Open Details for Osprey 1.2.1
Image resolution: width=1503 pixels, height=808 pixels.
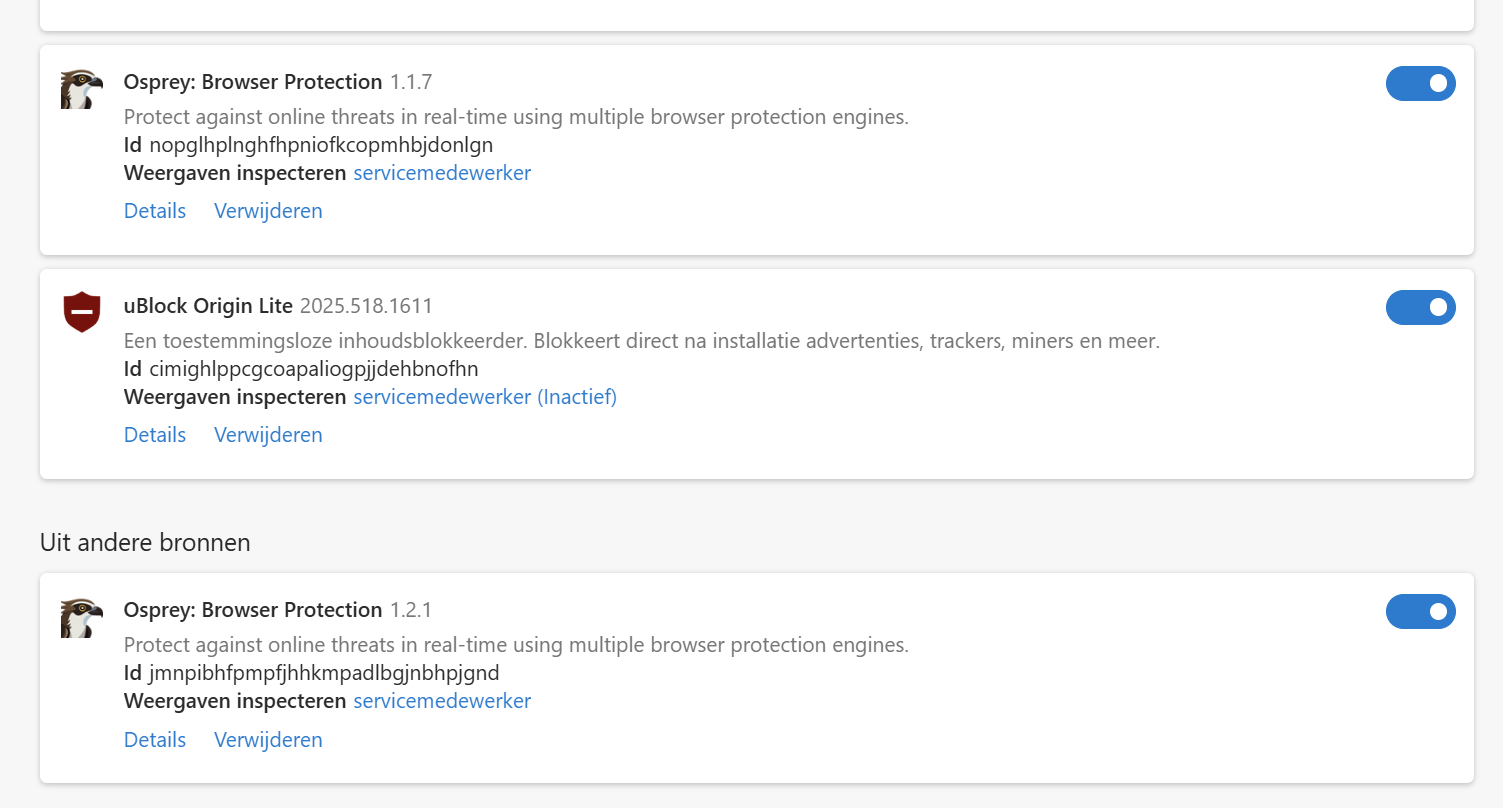pos(155,740)
